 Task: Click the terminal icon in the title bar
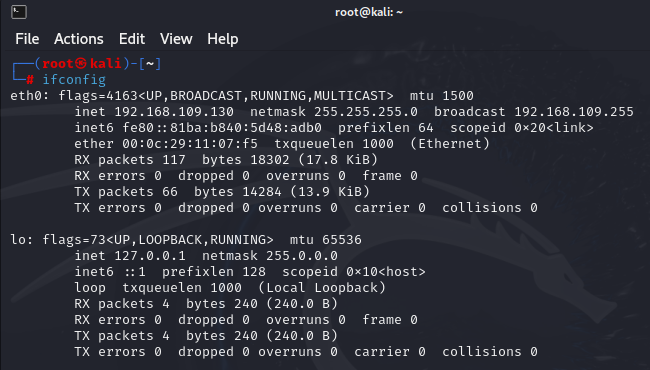(19, 12)
